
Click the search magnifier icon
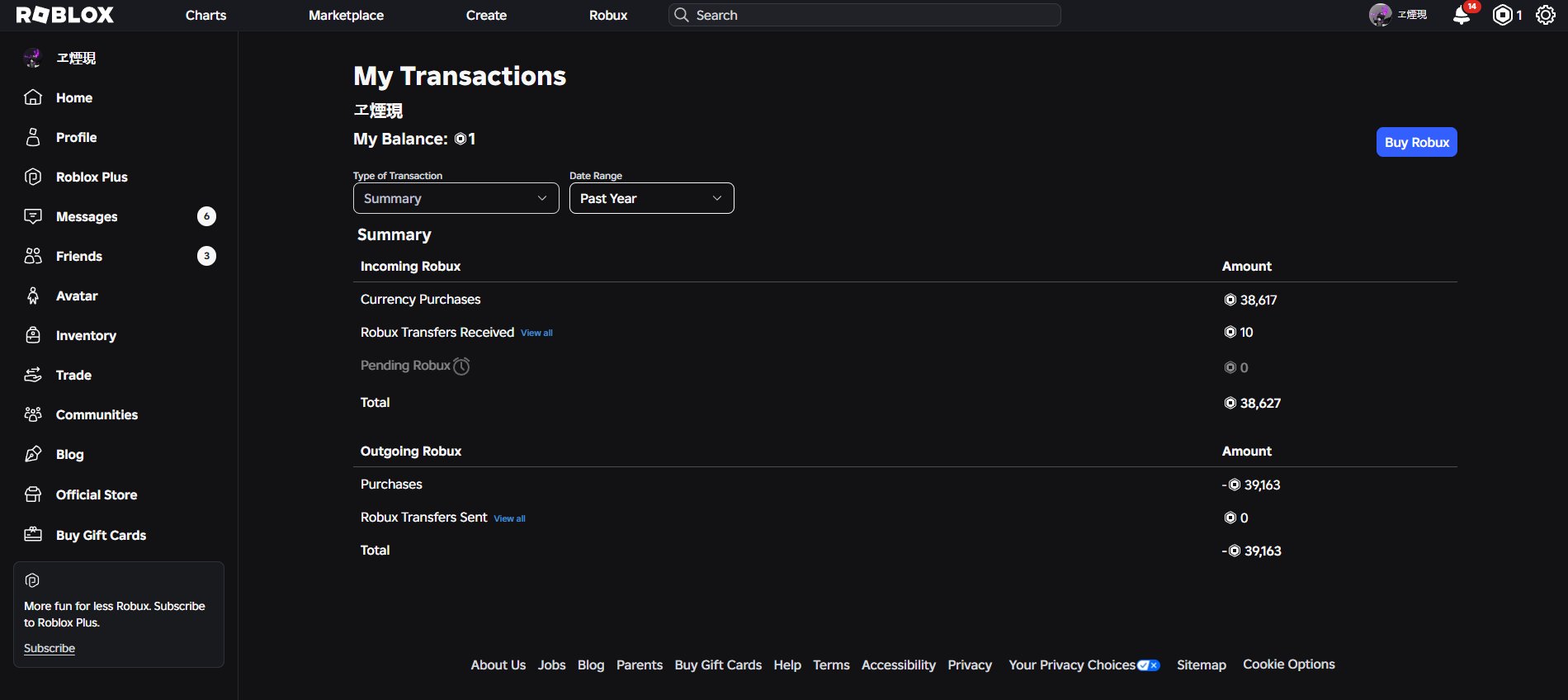pos(682,15)
